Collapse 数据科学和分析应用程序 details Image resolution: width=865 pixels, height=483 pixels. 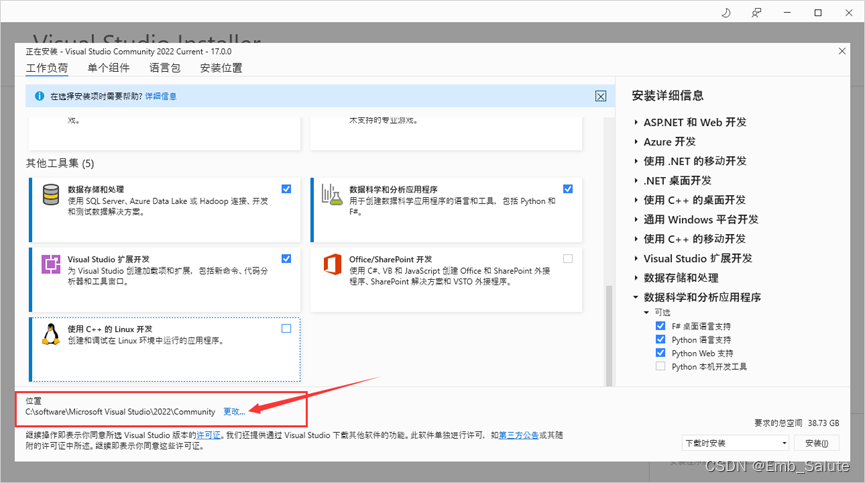pos(636,297)
